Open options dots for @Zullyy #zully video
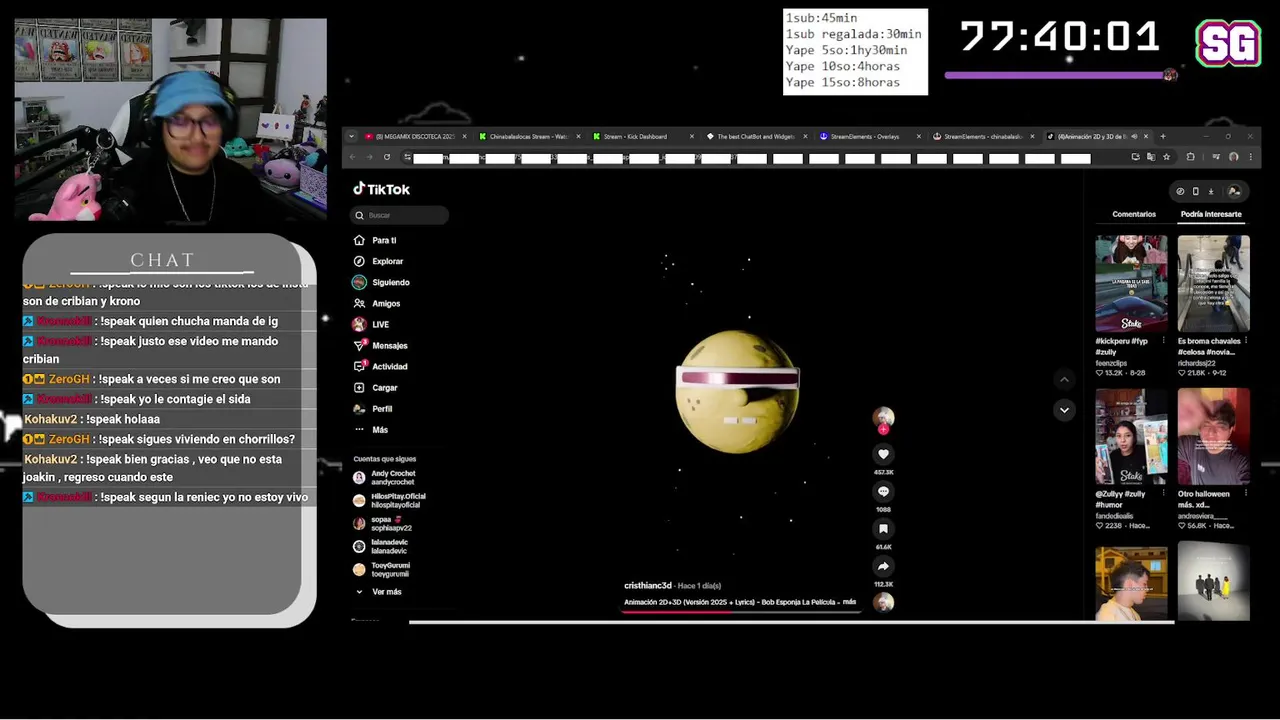Screen dimensions: 1280x720 pos(1164,494)
